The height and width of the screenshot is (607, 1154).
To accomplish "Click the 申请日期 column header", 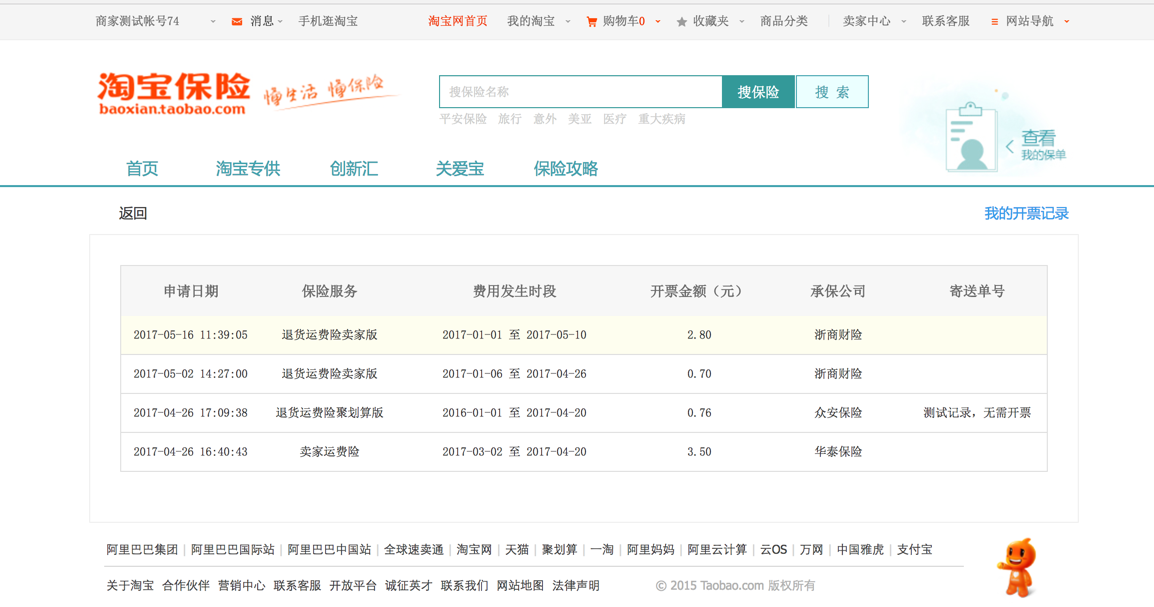I will [191, 291].
